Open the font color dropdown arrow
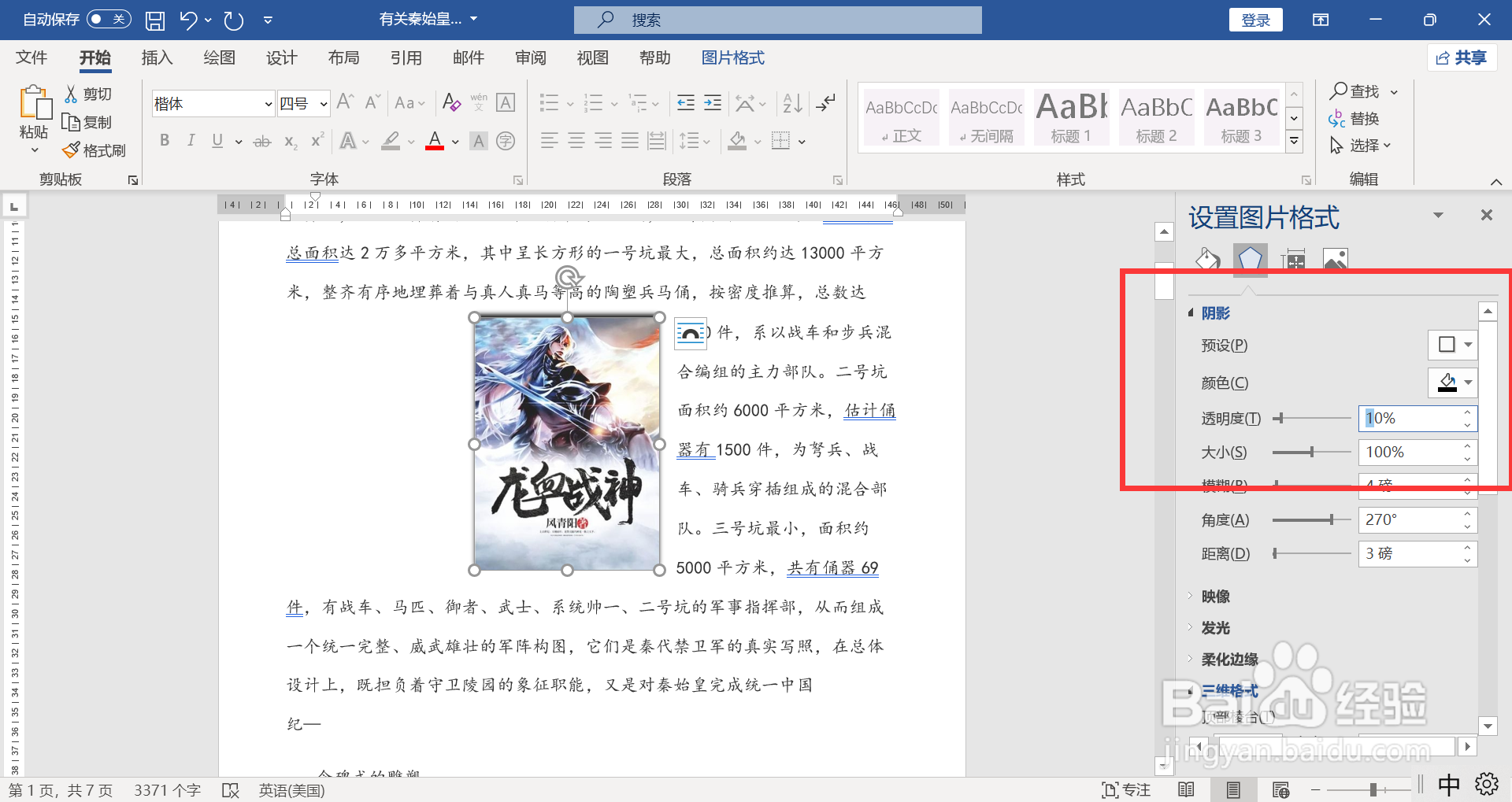The height and width of the screenshot is (802, 1512). point(455,142)
